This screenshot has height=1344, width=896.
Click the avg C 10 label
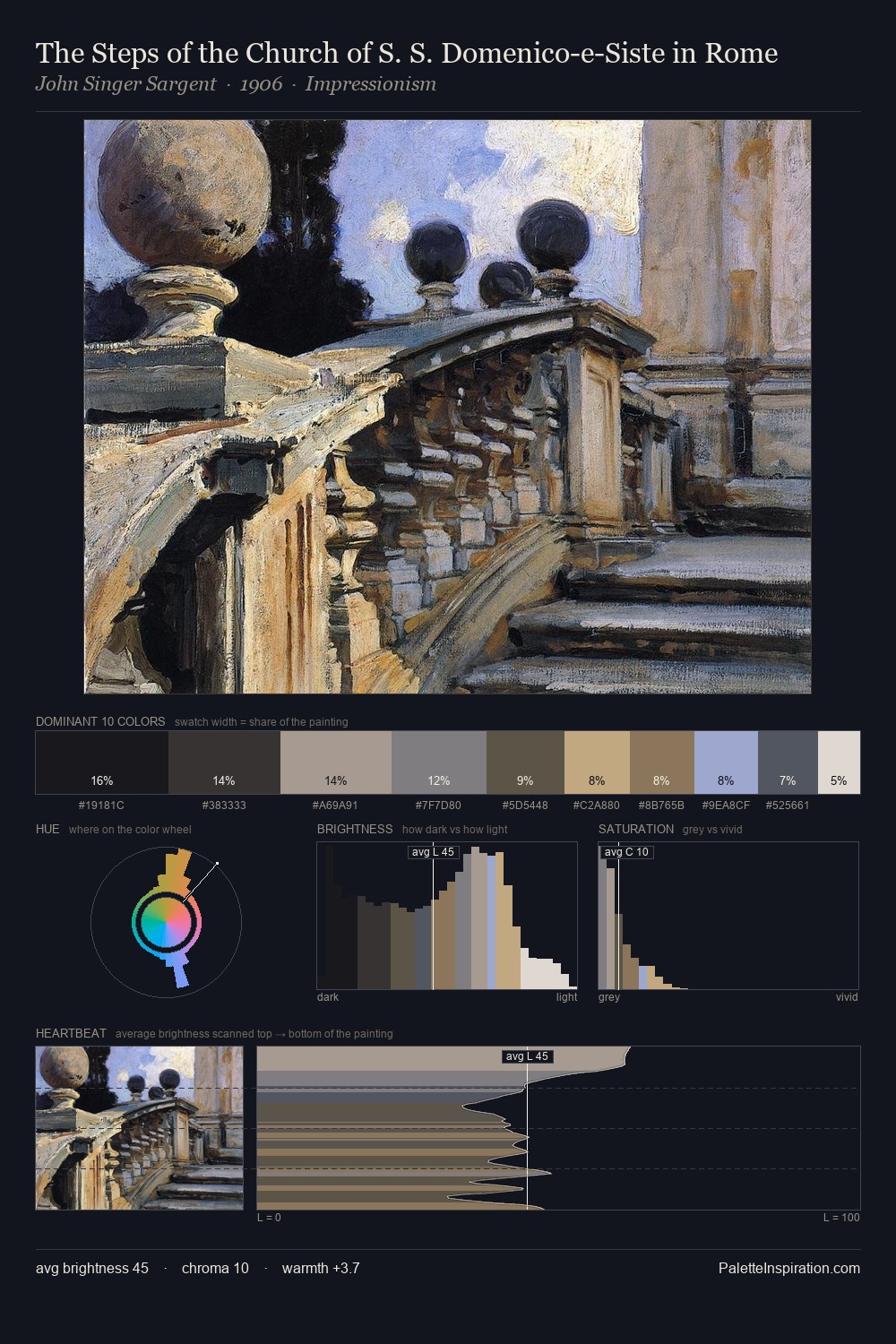tap(626, 852)
